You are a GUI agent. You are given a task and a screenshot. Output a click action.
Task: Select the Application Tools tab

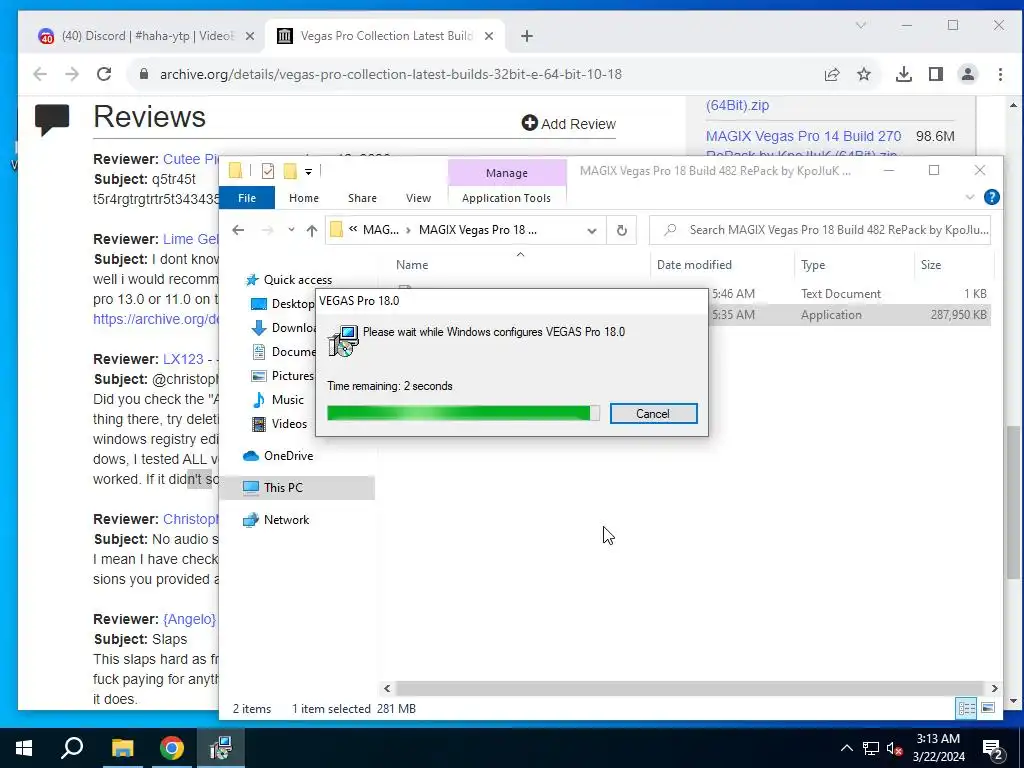click(x=506, y=198)
